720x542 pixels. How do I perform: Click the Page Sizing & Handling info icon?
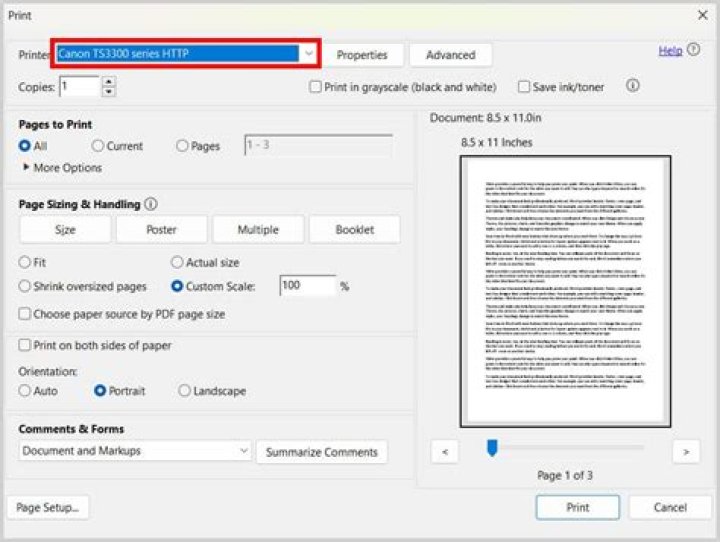pyautogui.click(x=151, y=204)
